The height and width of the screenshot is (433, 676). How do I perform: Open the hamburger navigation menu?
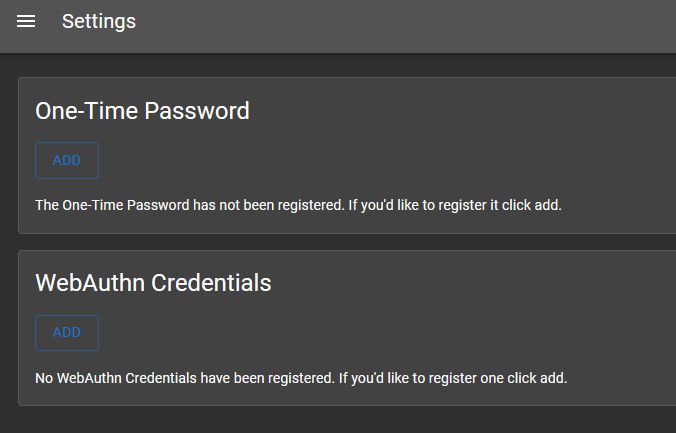(26, 21)
